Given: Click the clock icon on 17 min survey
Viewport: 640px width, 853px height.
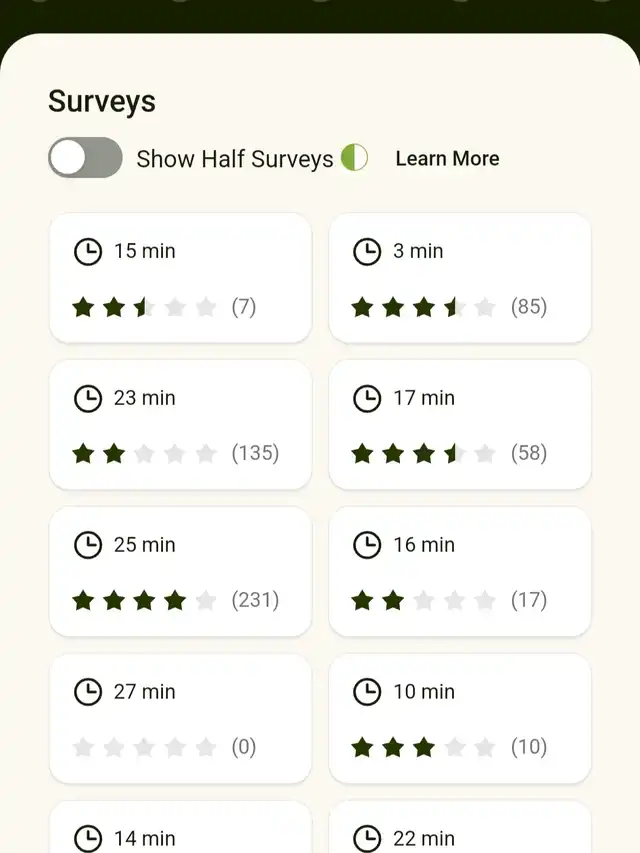Looking at the screenshot, I should pyautogui.click(x=367, y=398).
